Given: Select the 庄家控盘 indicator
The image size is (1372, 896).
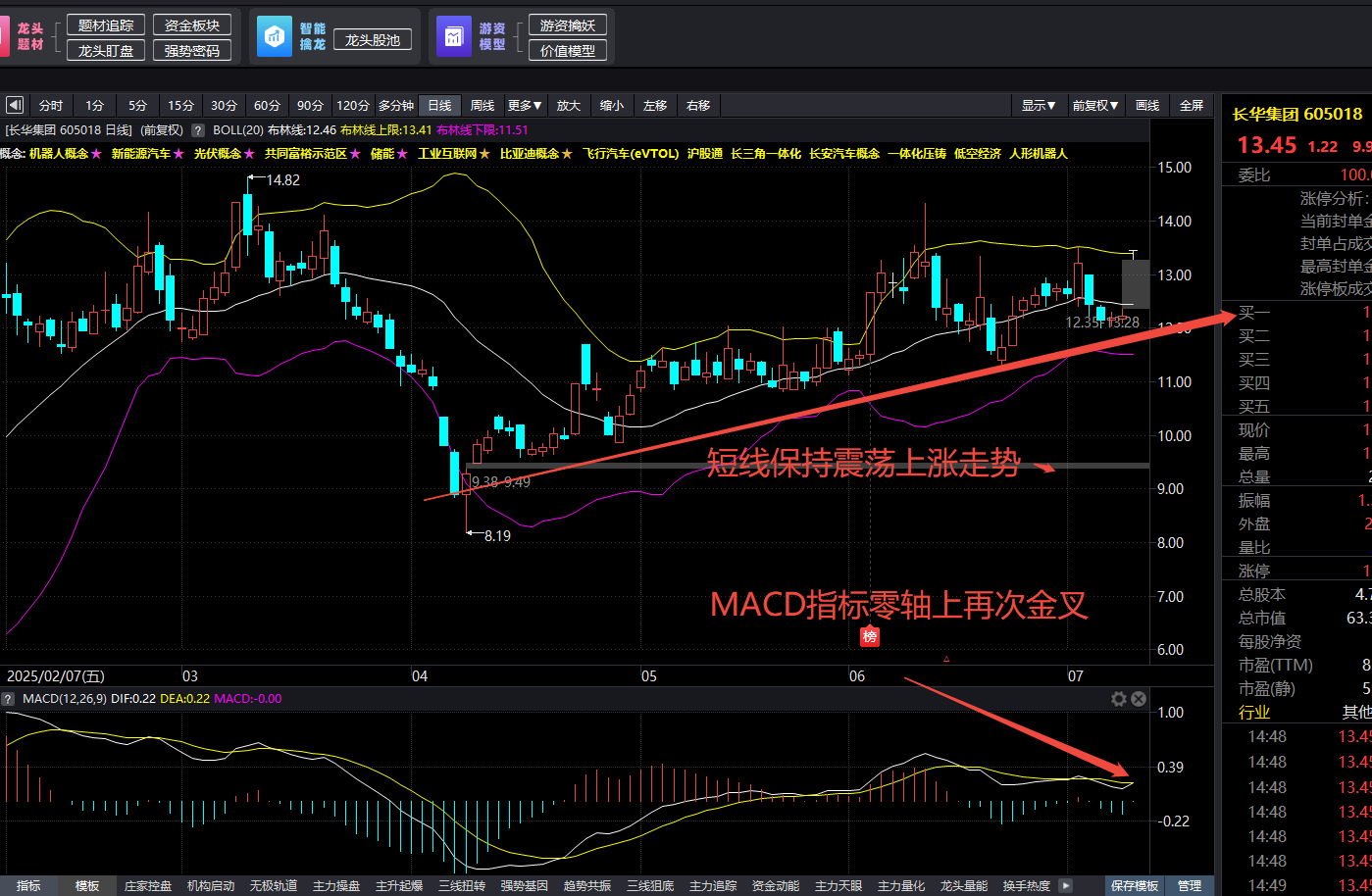Looking at the screenshot, I should (x=148, y=886).
